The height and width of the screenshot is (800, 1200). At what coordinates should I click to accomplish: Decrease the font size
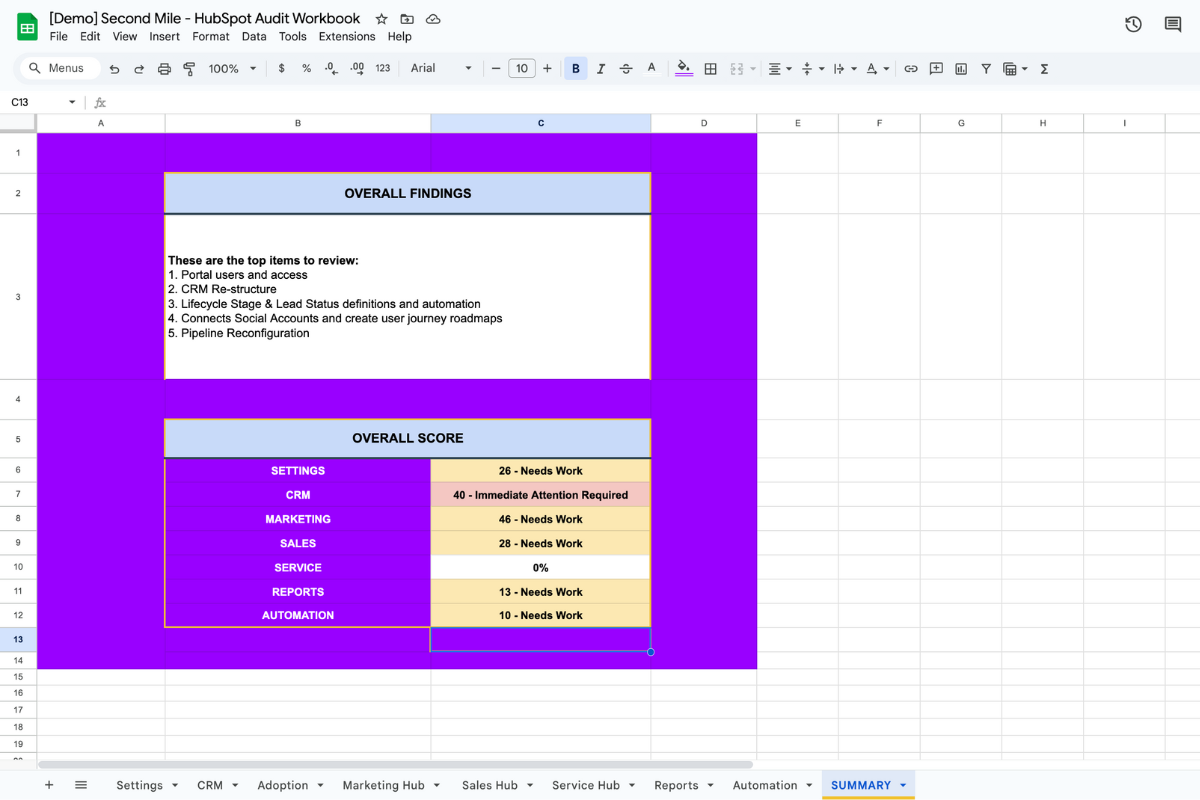click(x=495, y=69)
